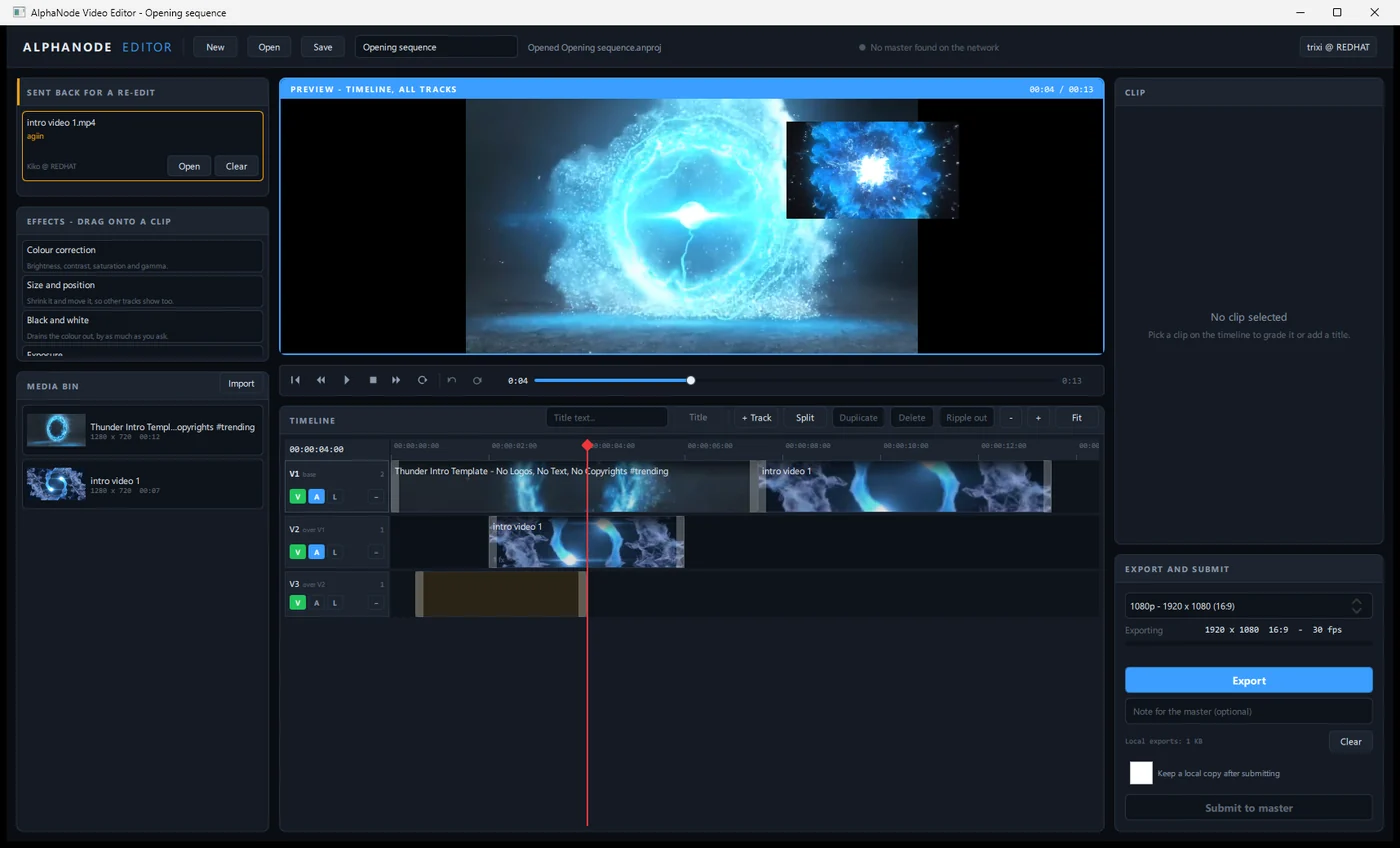
Task: Open the 1080p export resolution dropdown
Action: tap(1248, 606)
